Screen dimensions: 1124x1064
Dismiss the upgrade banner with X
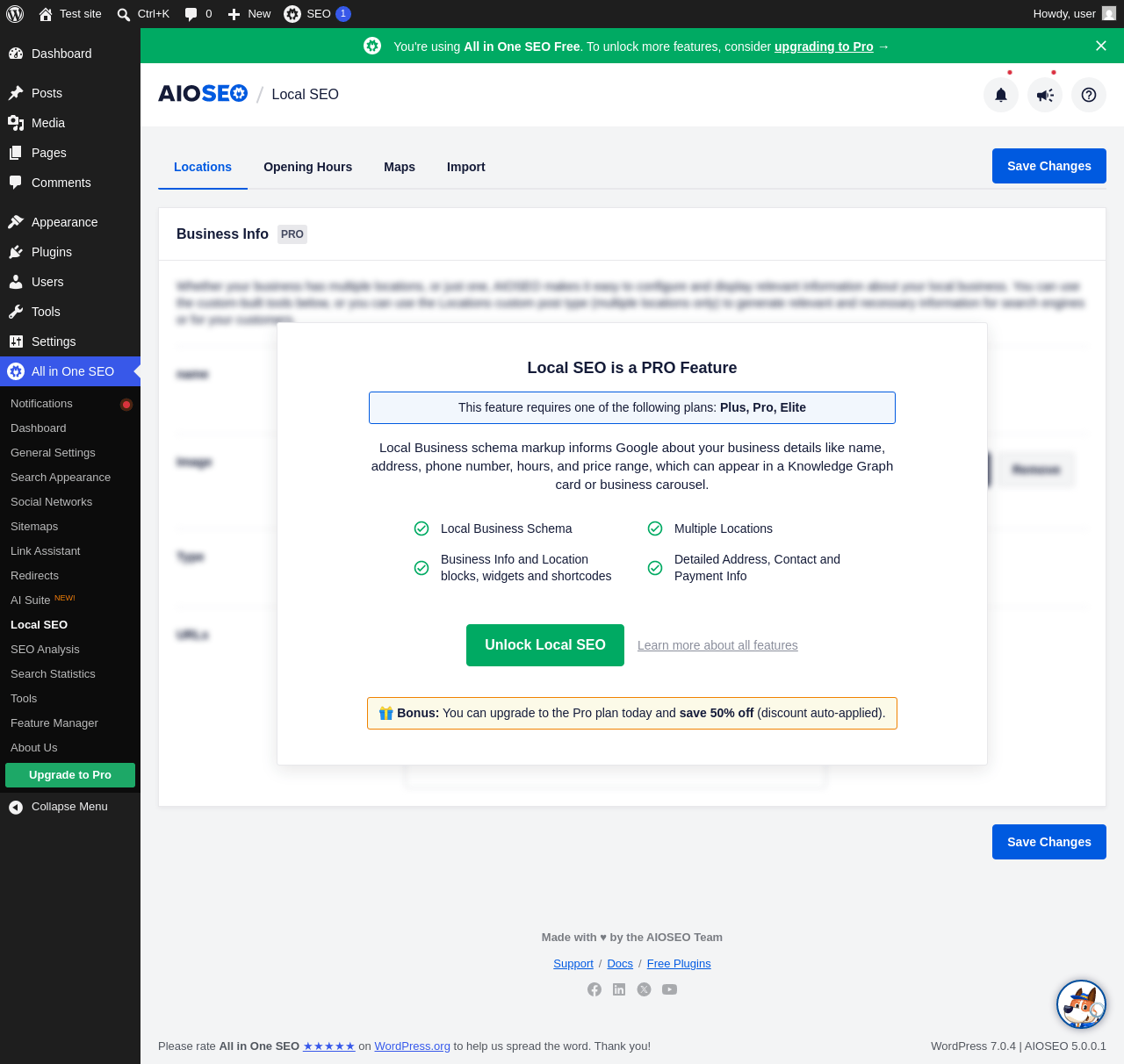pos(1101,46)
